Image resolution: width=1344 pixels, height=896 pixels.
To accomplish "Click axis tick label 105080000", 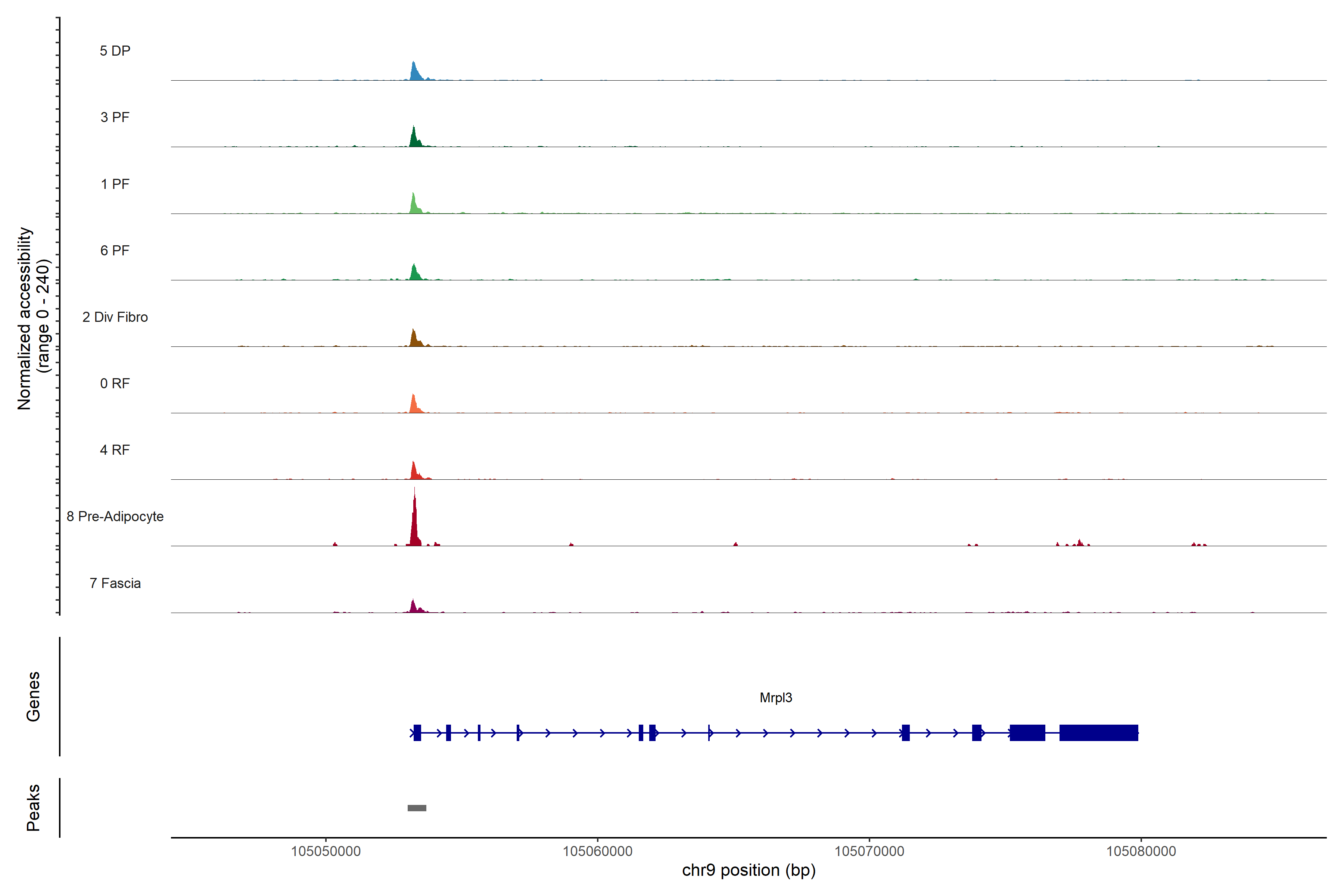I will (x=1141, y=852).
